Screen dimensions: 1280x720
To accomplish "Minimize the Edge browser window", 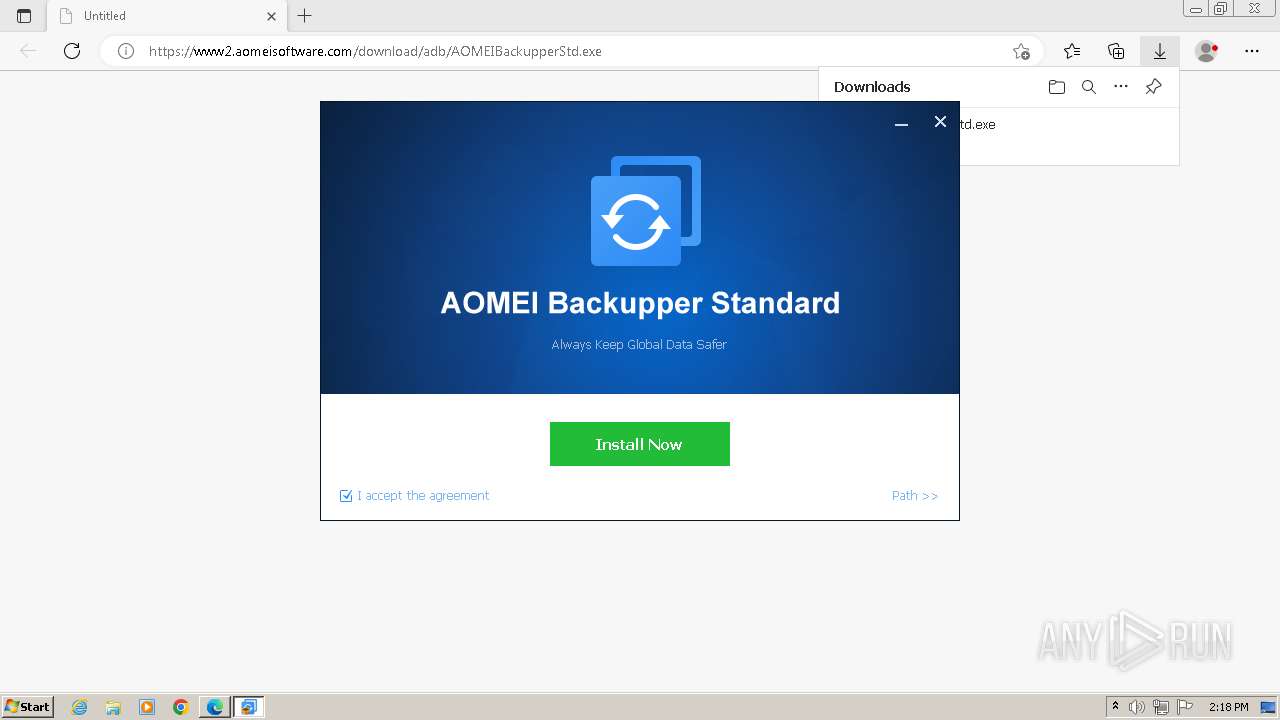I will 1196,9.
